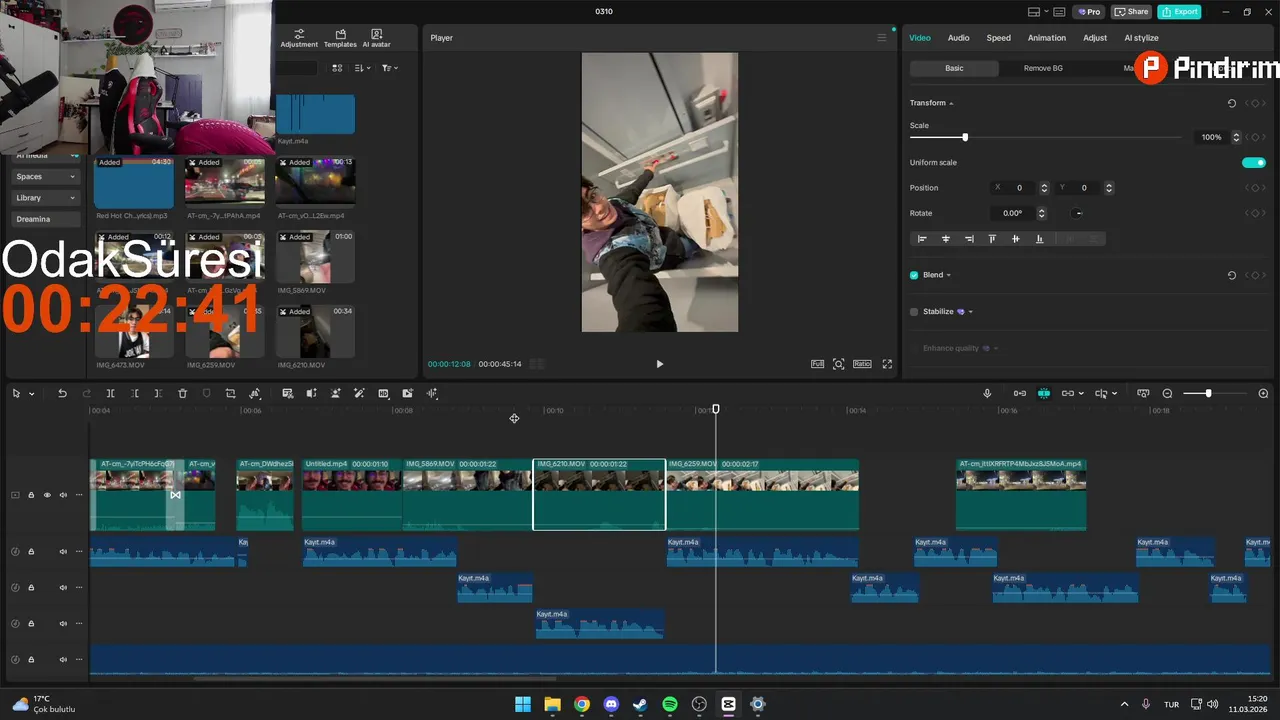Open the Animation tab
This screenshot has height=720, width=1280.
click(1046, 38)
